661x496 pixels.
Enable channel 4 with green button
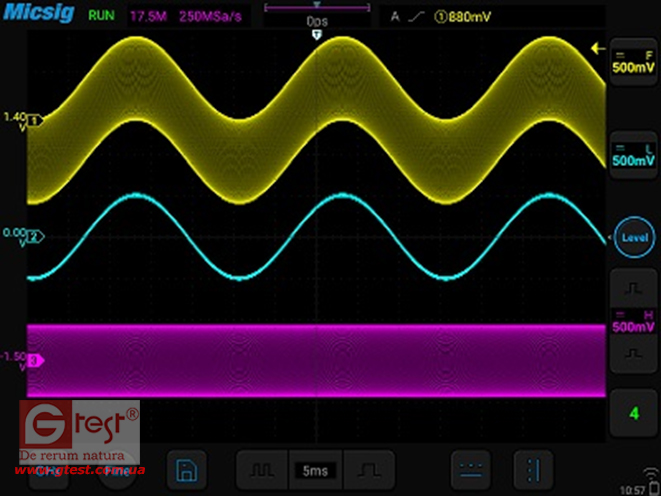tap(633, 412)
